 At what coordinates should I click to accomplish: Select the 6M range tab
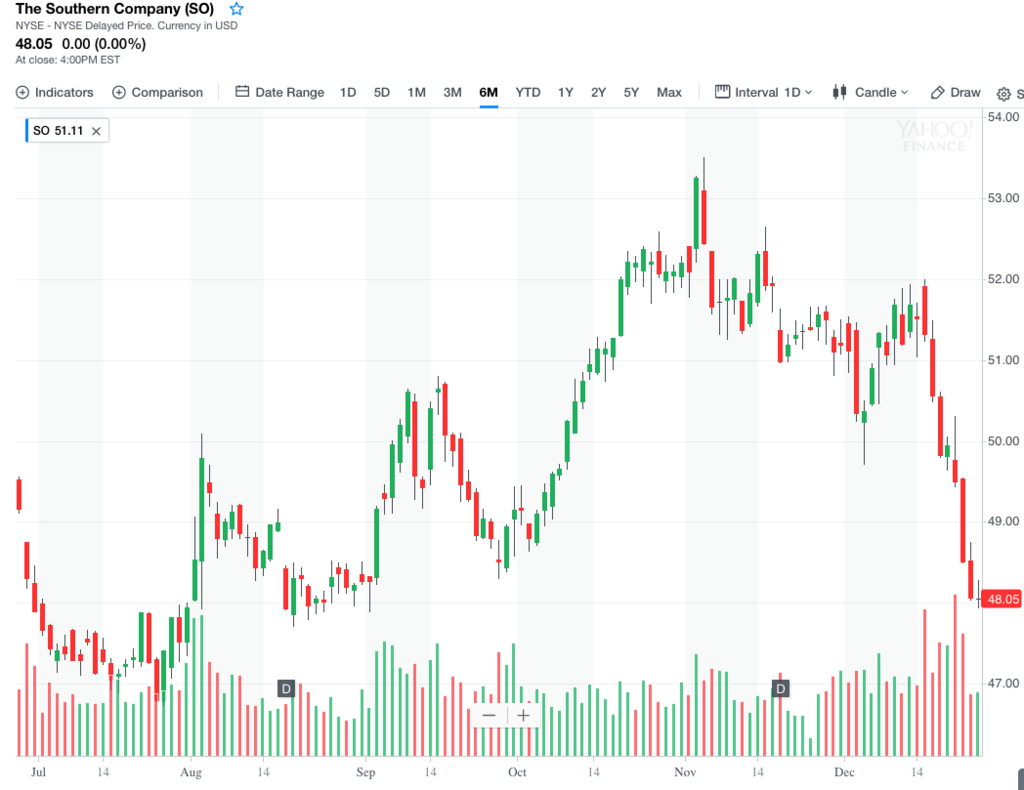[x=488, y=92]
